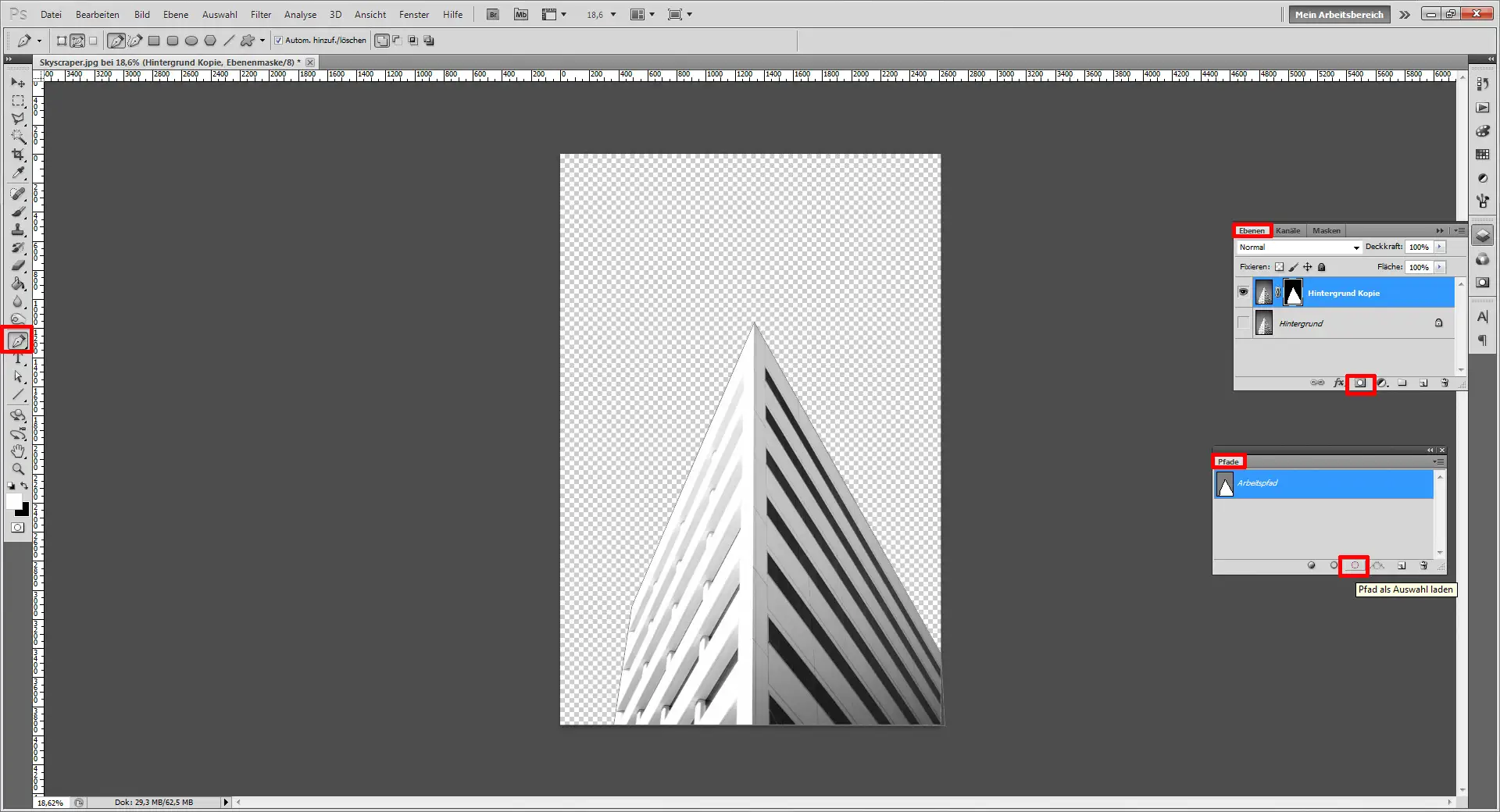
Task: Open the Normal blend mode dropdown
Action: click(x=1299, y=248)
